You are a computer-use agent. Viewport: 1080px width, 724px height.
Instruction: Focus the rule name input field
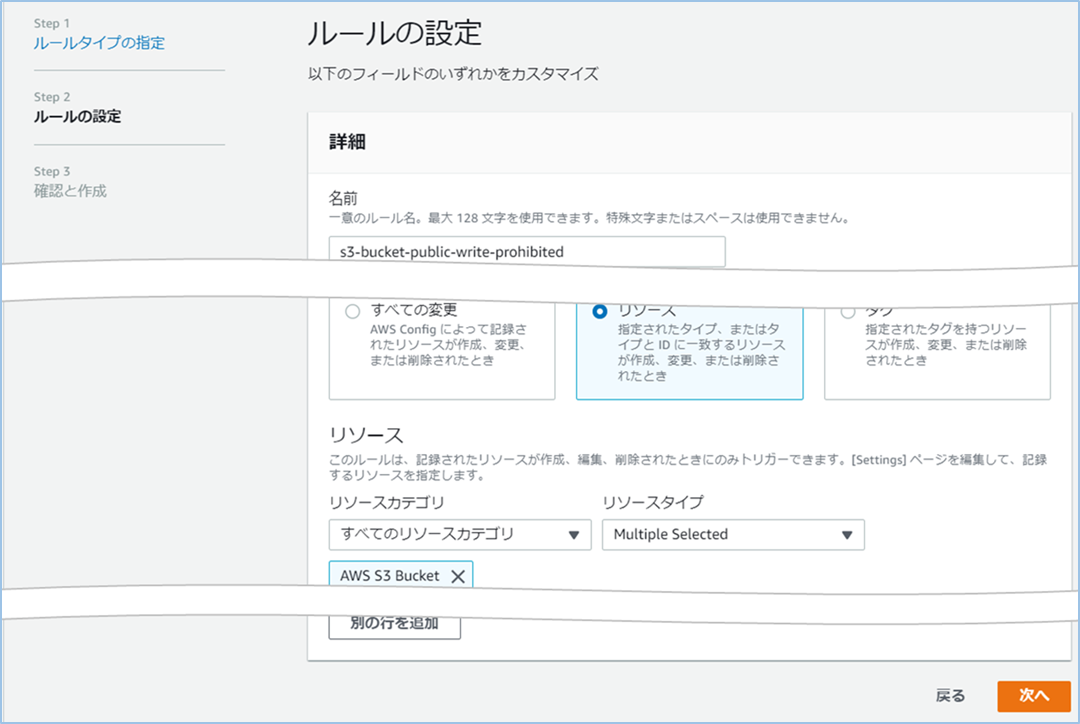point(527,252)
